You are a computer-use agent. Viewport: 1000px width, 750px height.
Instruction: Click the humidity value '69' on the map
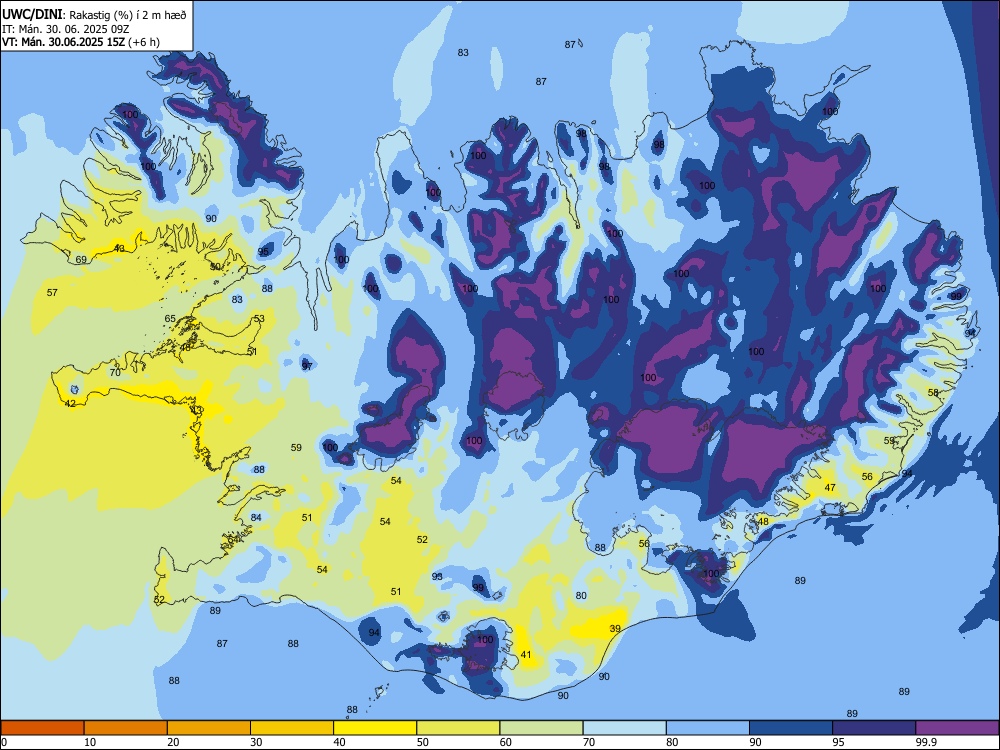click(81, 260)
